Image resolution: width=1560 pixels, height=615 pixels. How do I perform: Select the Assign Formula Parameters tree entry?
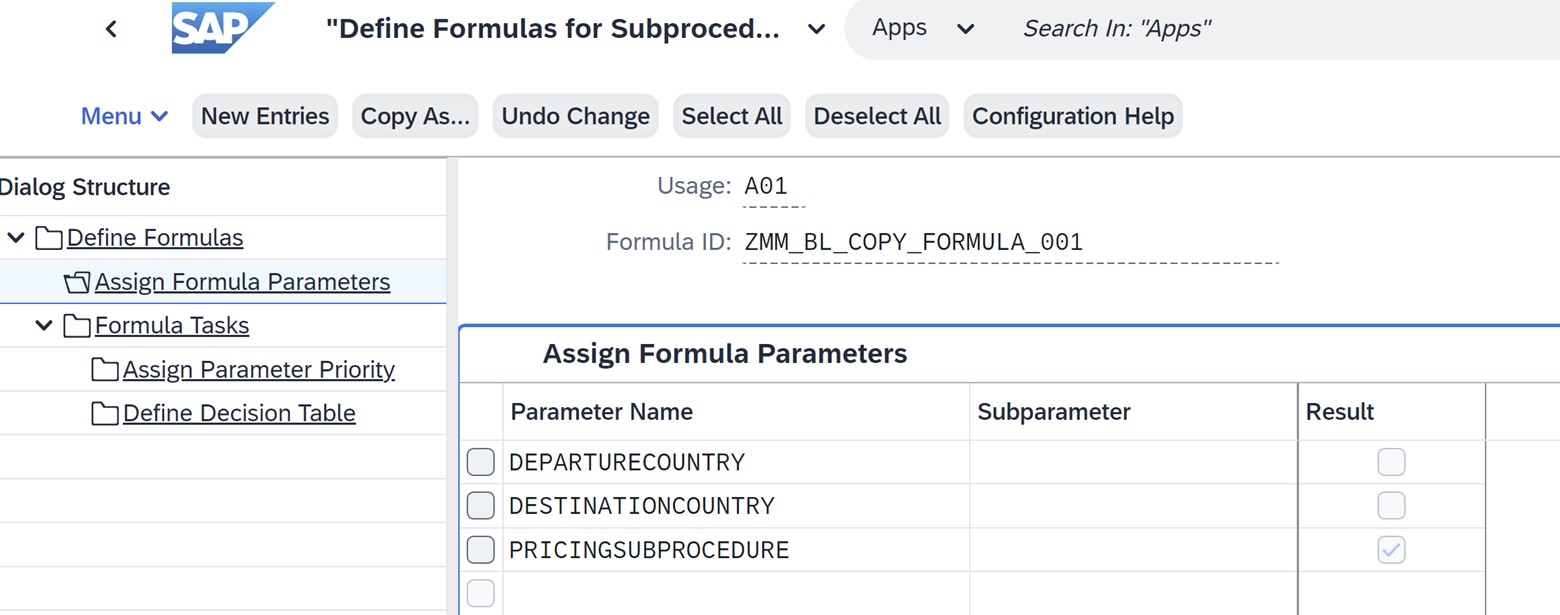tap(242, 282)
